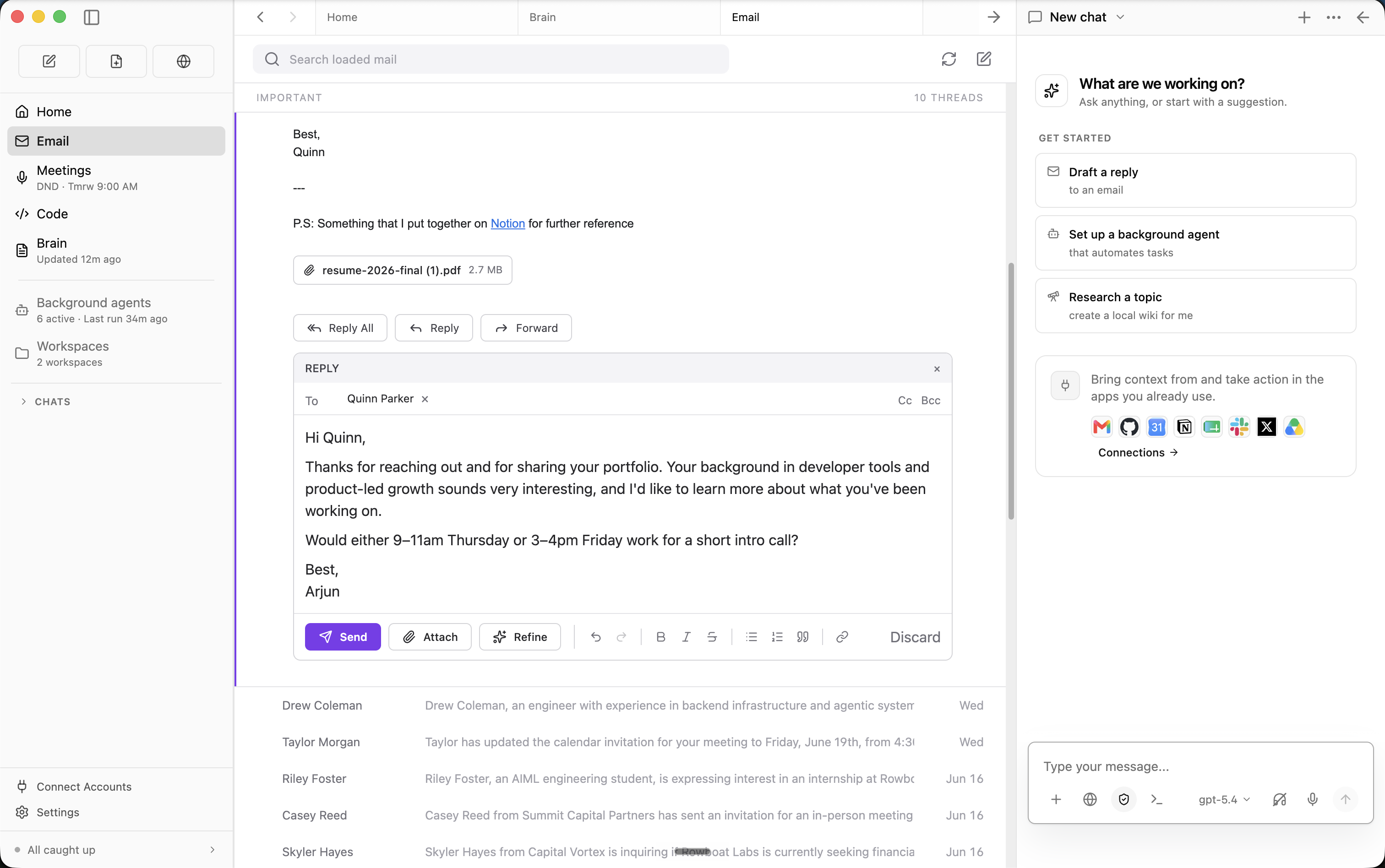1385x868 pixels.
Task: Click the email pane vertical scrollbar
Action: 1011,391
